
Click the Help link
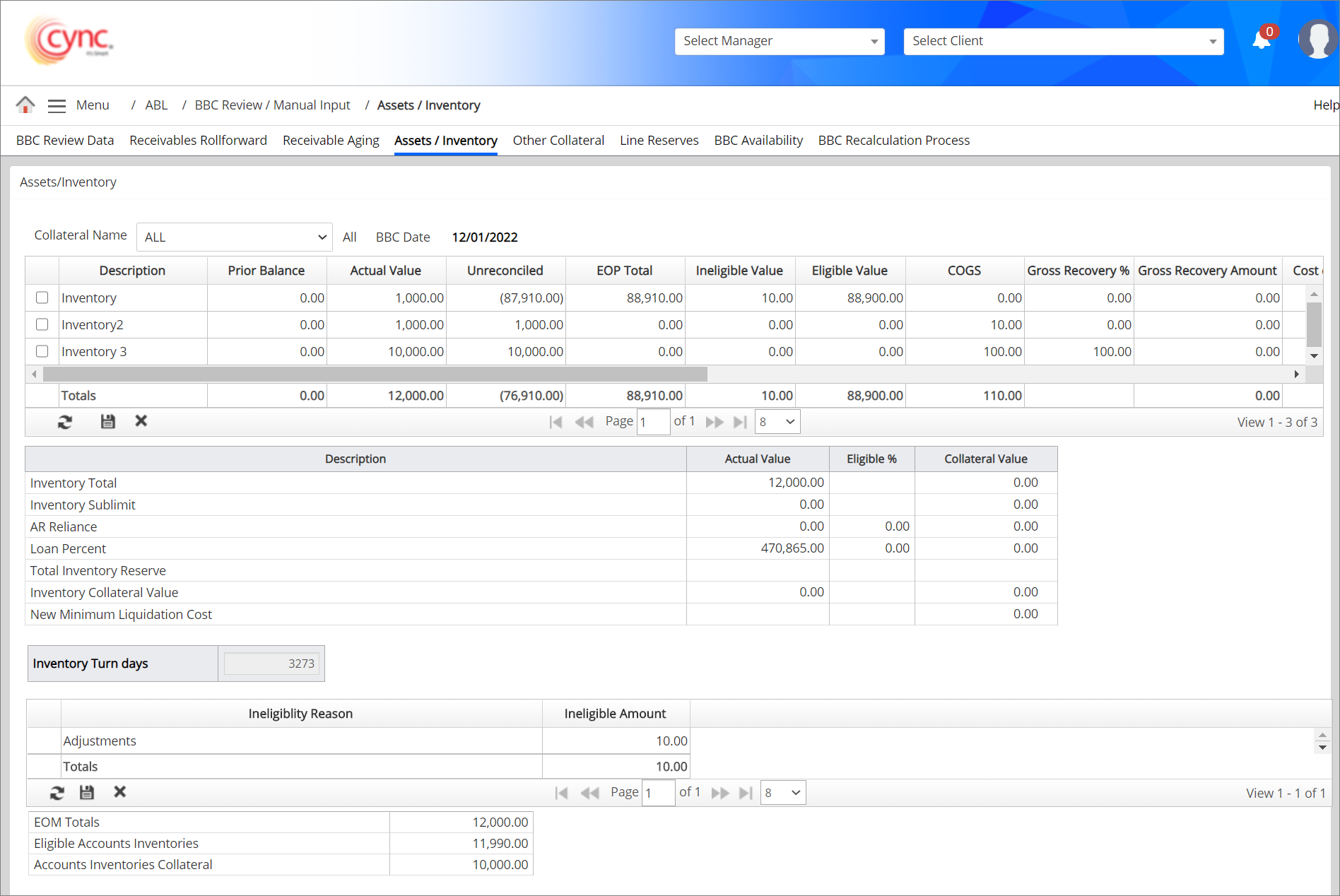point(1325,105)
